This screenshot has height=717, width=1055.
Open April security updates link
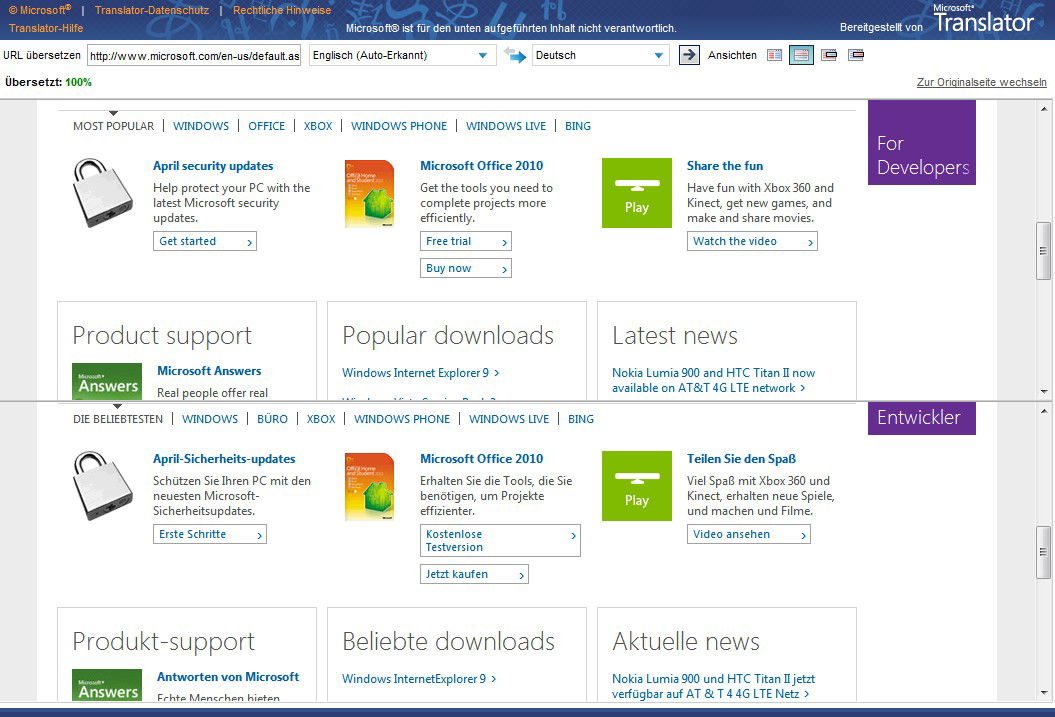(213, 165)
